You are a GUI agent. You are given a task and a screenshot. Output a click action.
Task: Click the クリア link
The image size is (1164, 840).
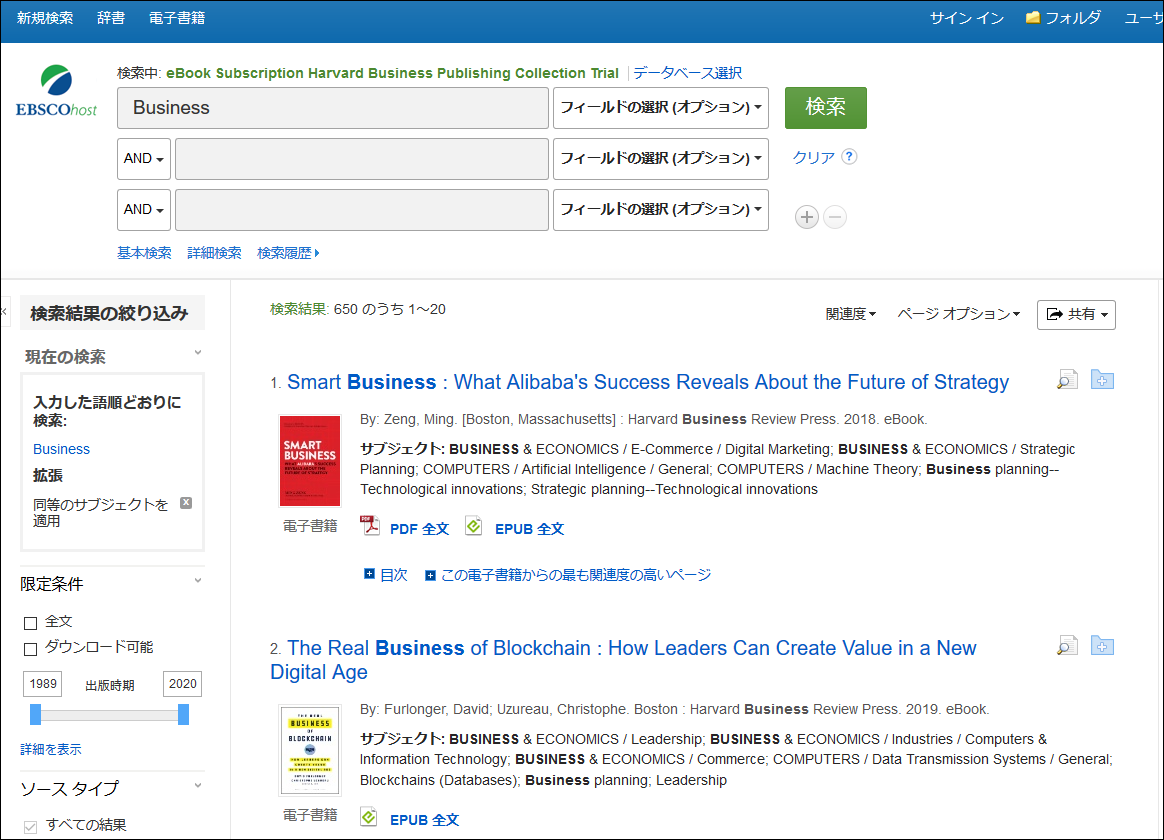click(814, 157)
